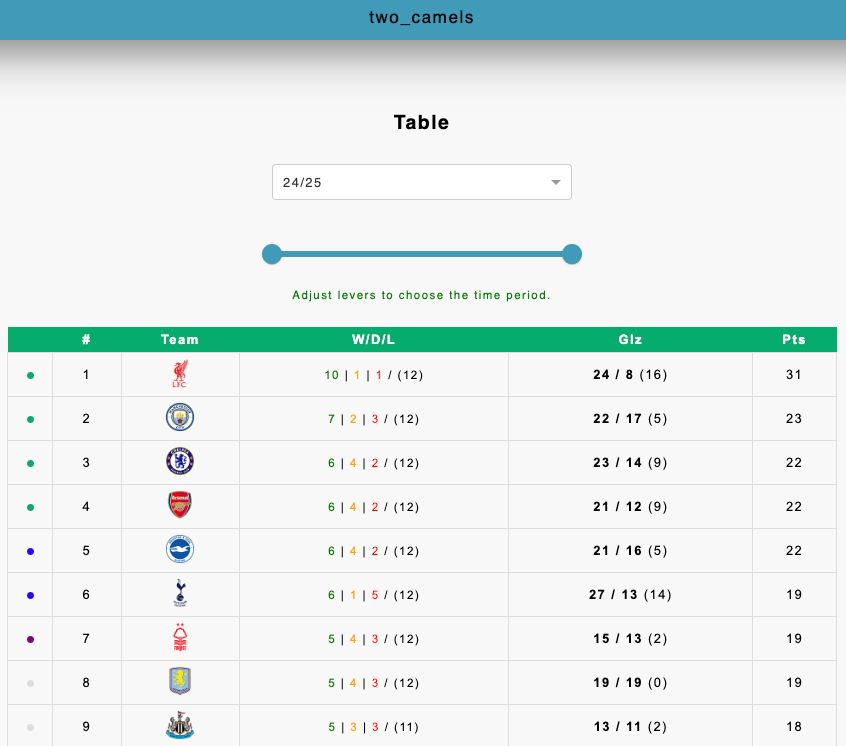Image resolution: width=846 pixels, height=746 pixels.
Task: Click the '23 / 14 (9)' goals cell
Action: point(630,462)
